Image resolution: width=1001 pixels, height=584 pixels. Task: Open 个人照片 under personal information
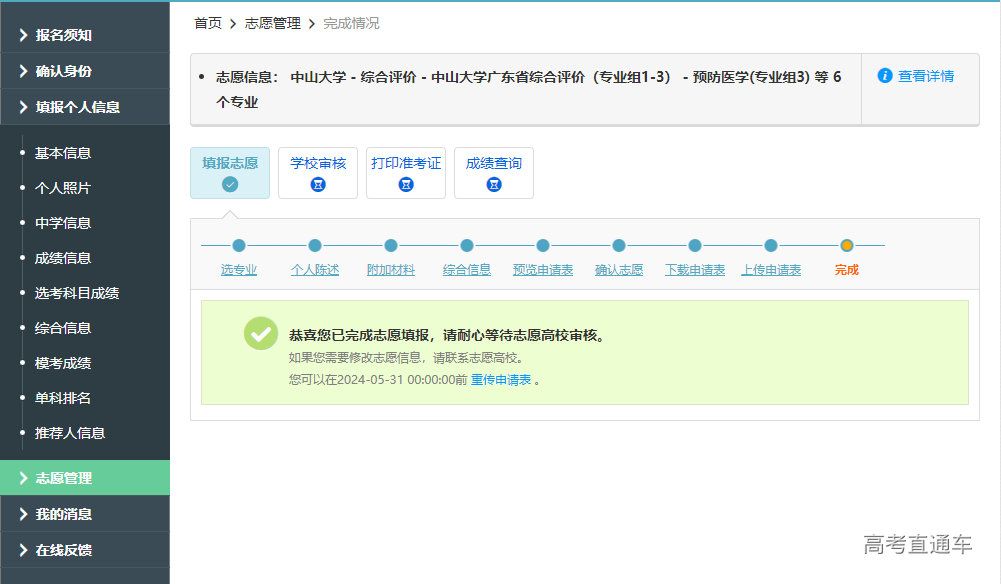click(63, 188)
